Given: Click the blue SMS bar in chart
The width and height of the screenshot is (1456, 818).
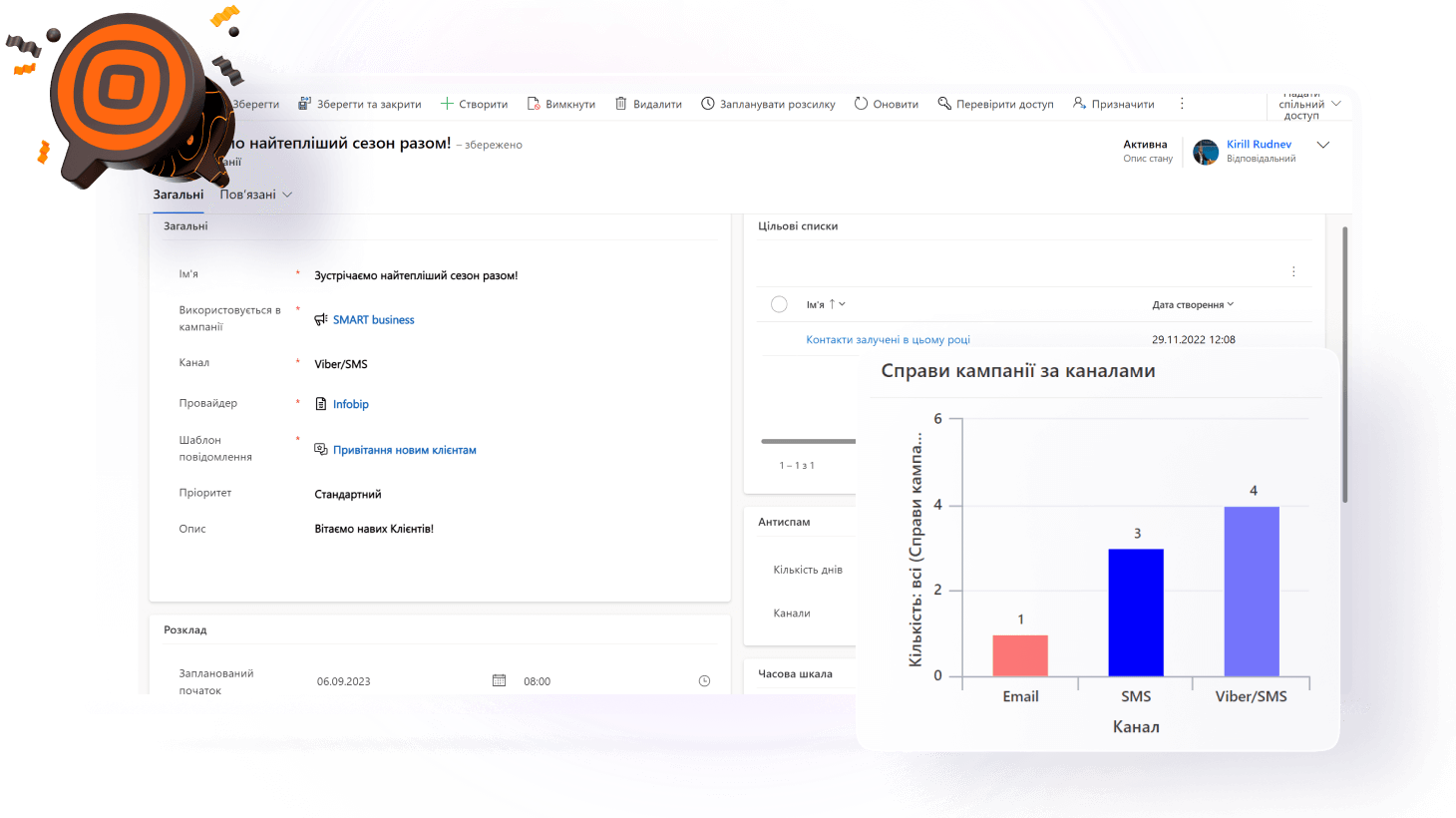Looking at the screenshot, I should (1136, 612).
